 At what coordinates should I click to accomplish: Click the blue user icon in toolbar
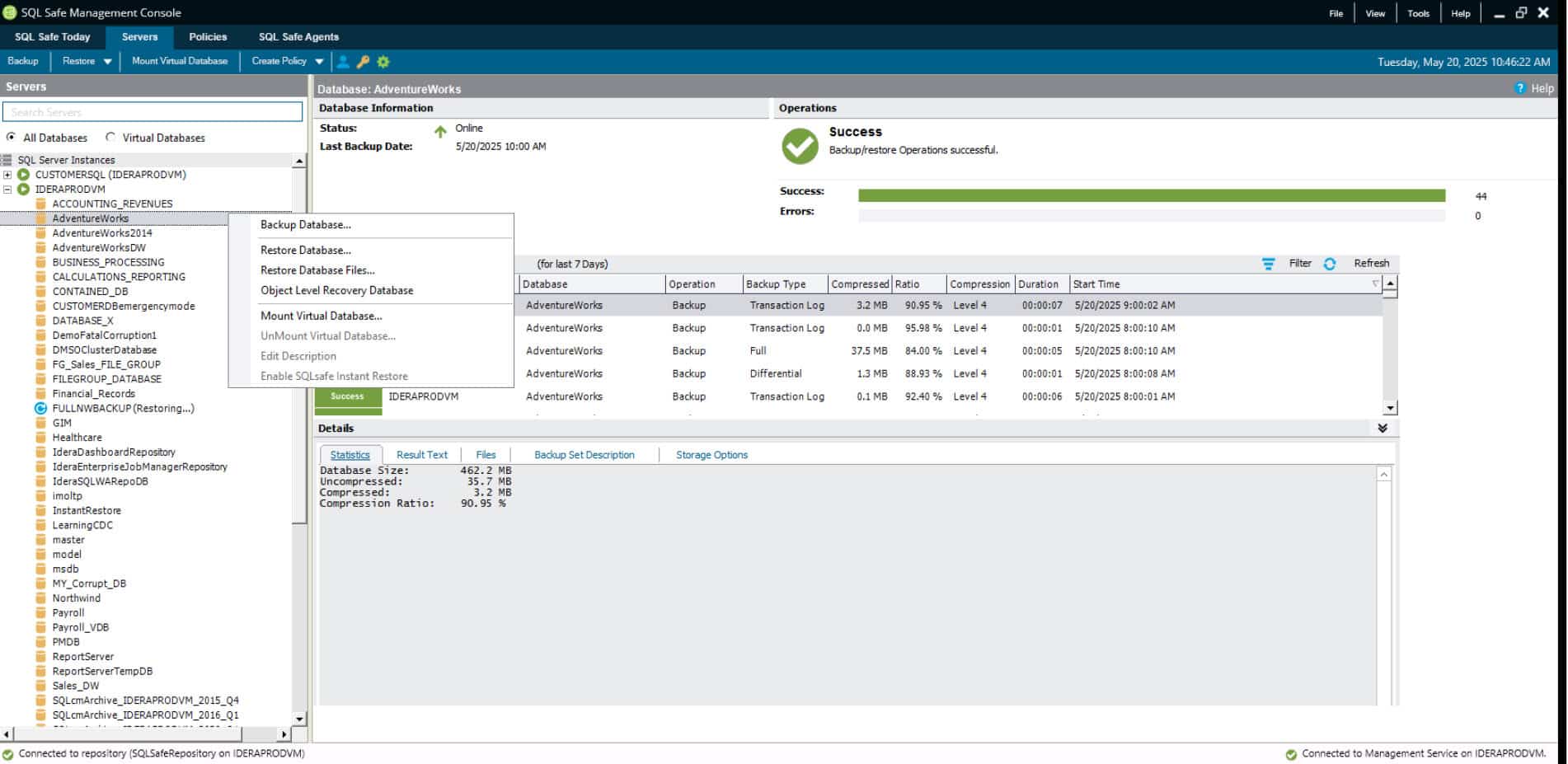(x=344, y=62)
